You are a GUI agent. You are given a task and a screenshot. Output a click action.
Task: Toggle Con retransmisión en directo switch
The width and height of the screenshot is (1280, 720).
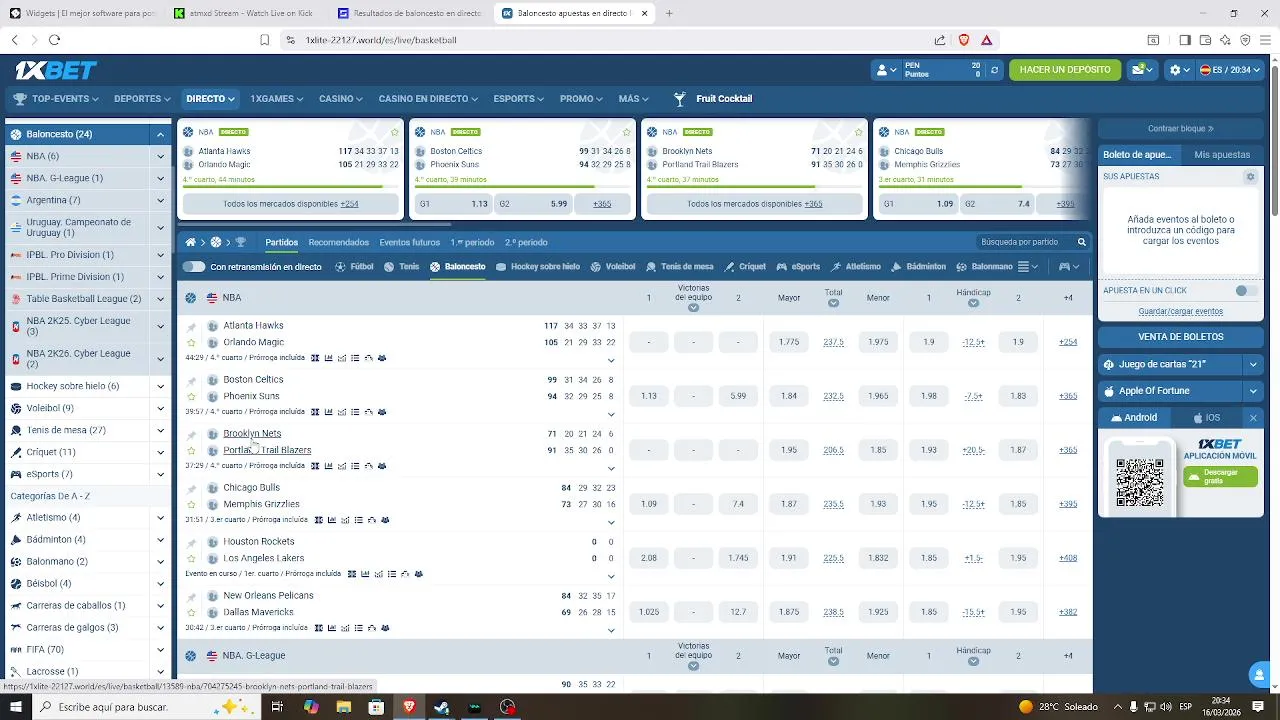coord(193,267)
